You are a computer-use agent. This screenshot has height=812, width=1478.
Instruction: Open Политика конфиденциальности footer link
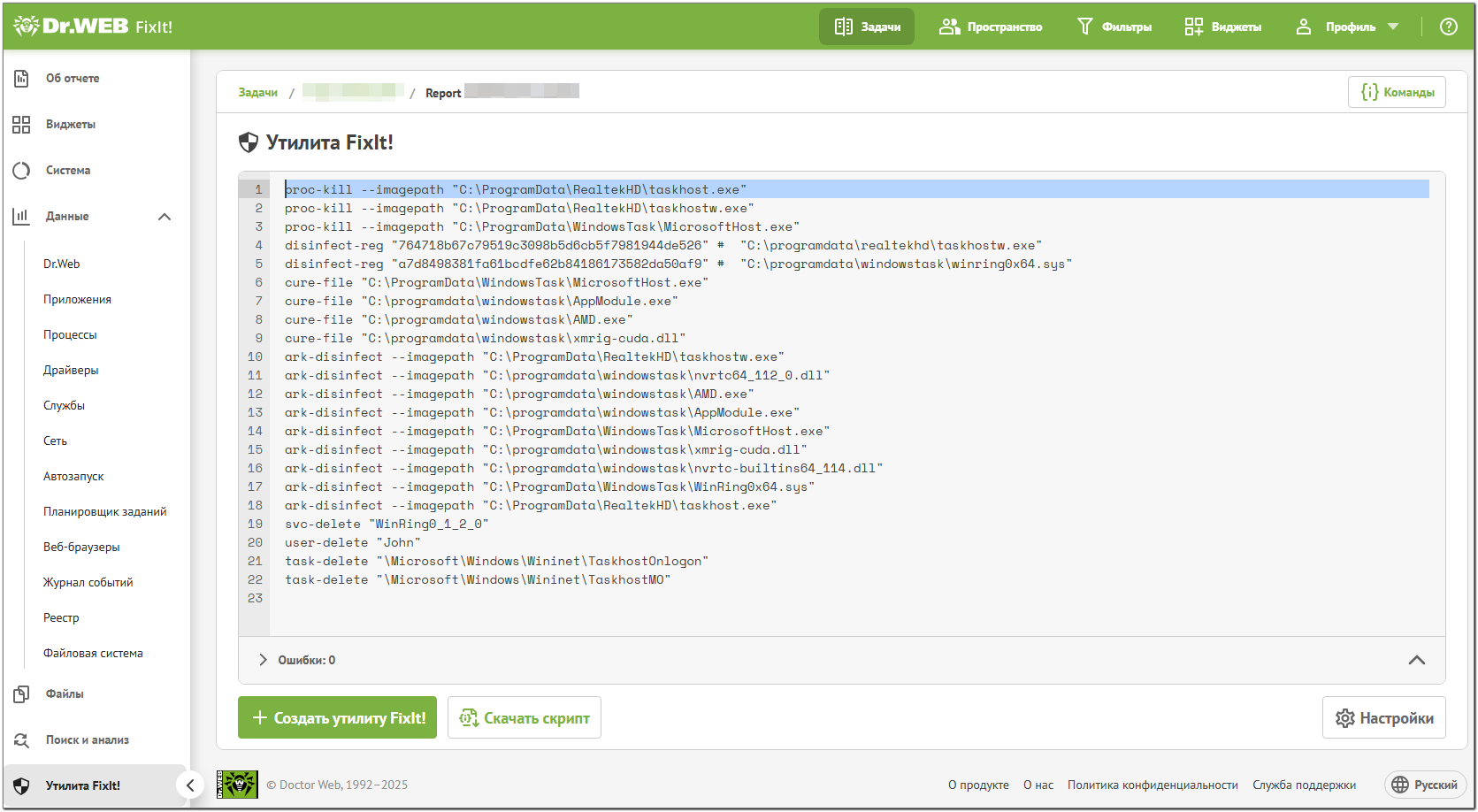[1153, 785]
